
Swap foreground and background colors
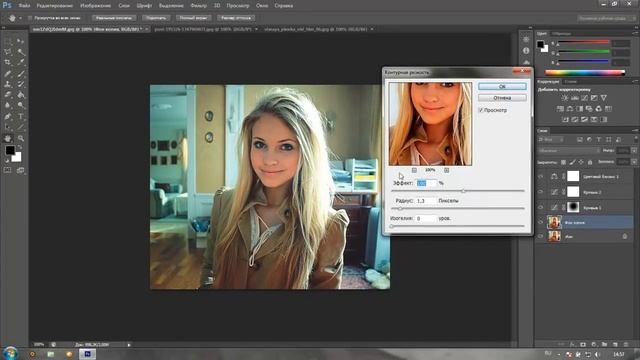(20, 147)
